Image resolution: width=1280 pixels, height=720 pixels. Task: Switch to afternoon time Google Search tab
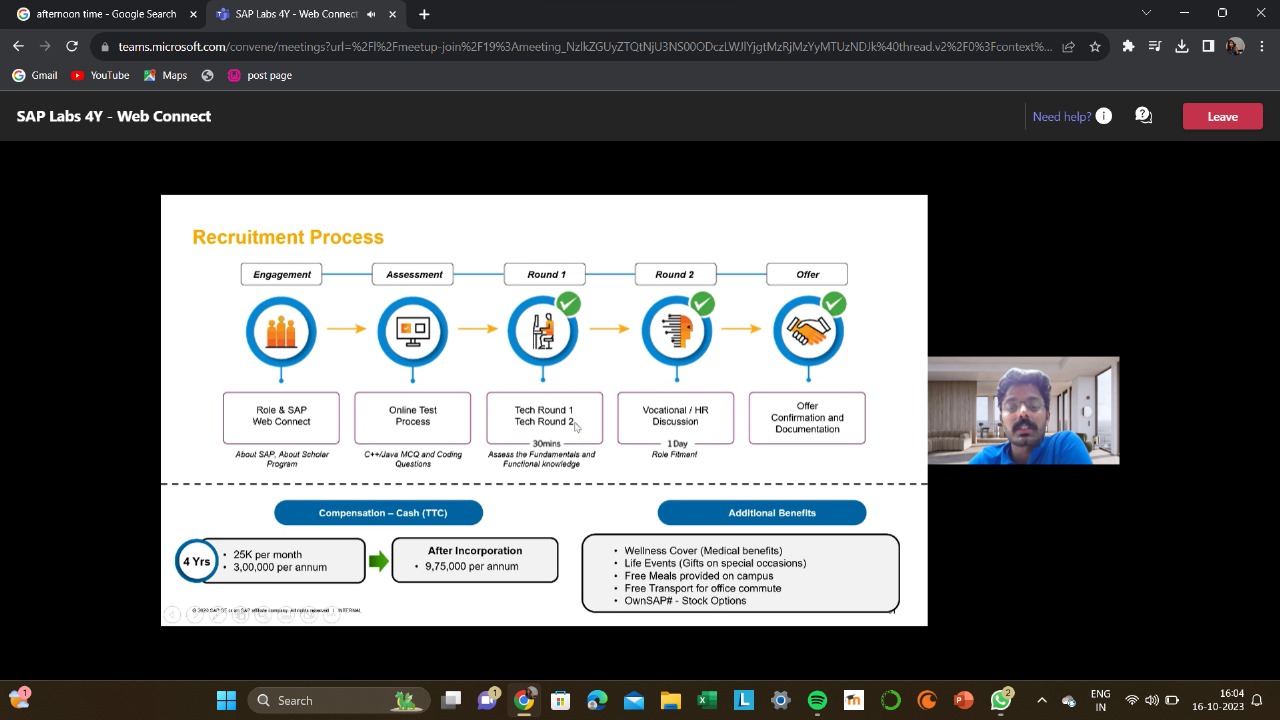[x=105, y=14]
